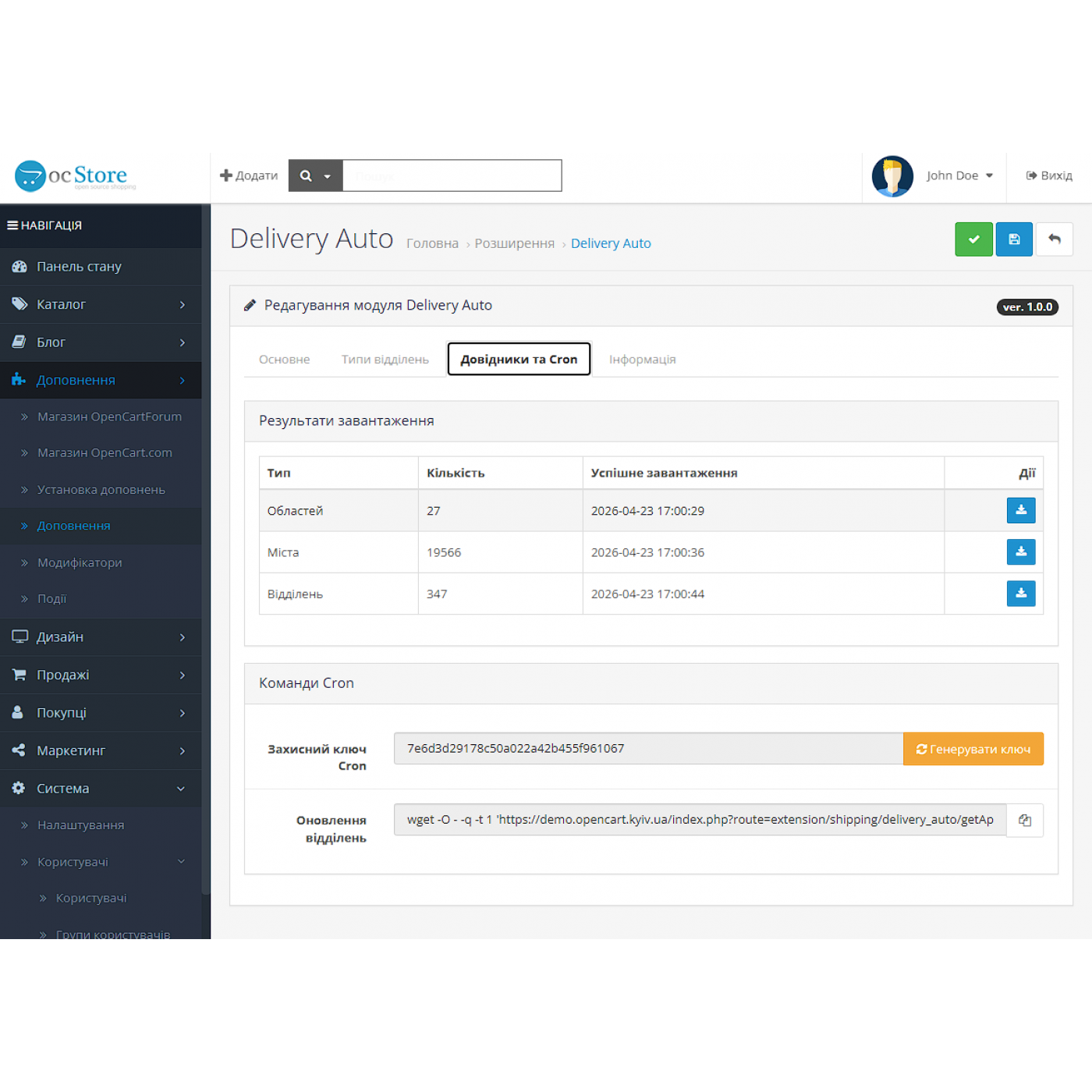Click the blue floppy disk save icon
1092x1092 pixels.
(x=1014, y=239)
